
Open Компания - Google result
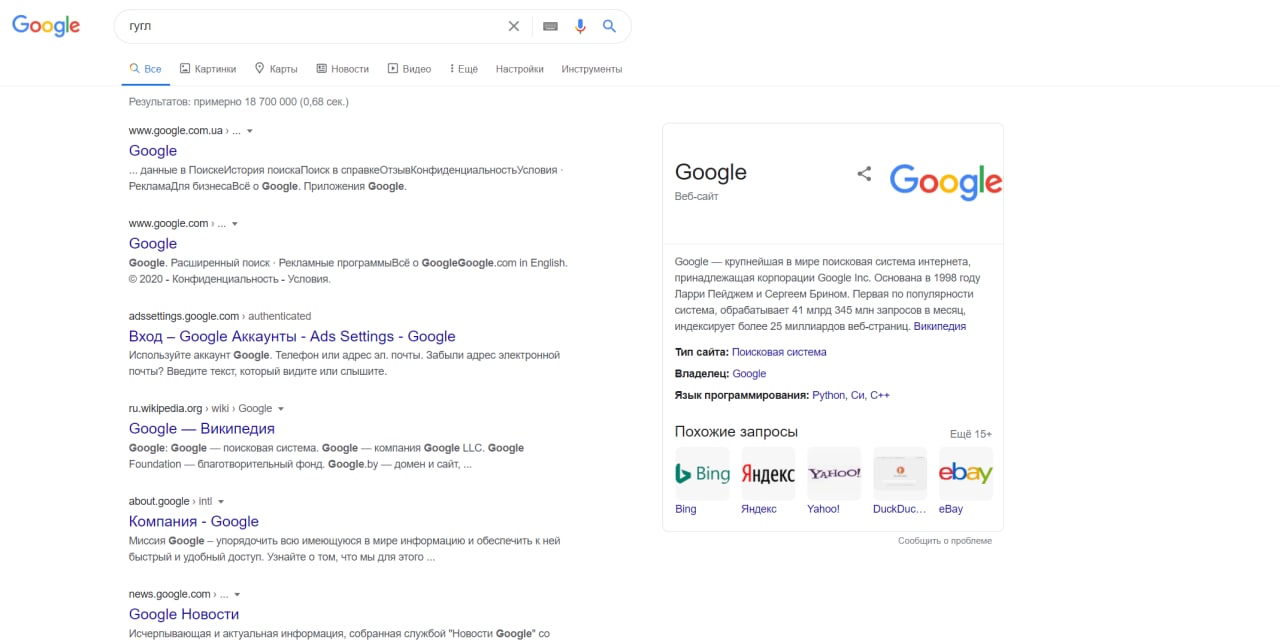(194, 521)
